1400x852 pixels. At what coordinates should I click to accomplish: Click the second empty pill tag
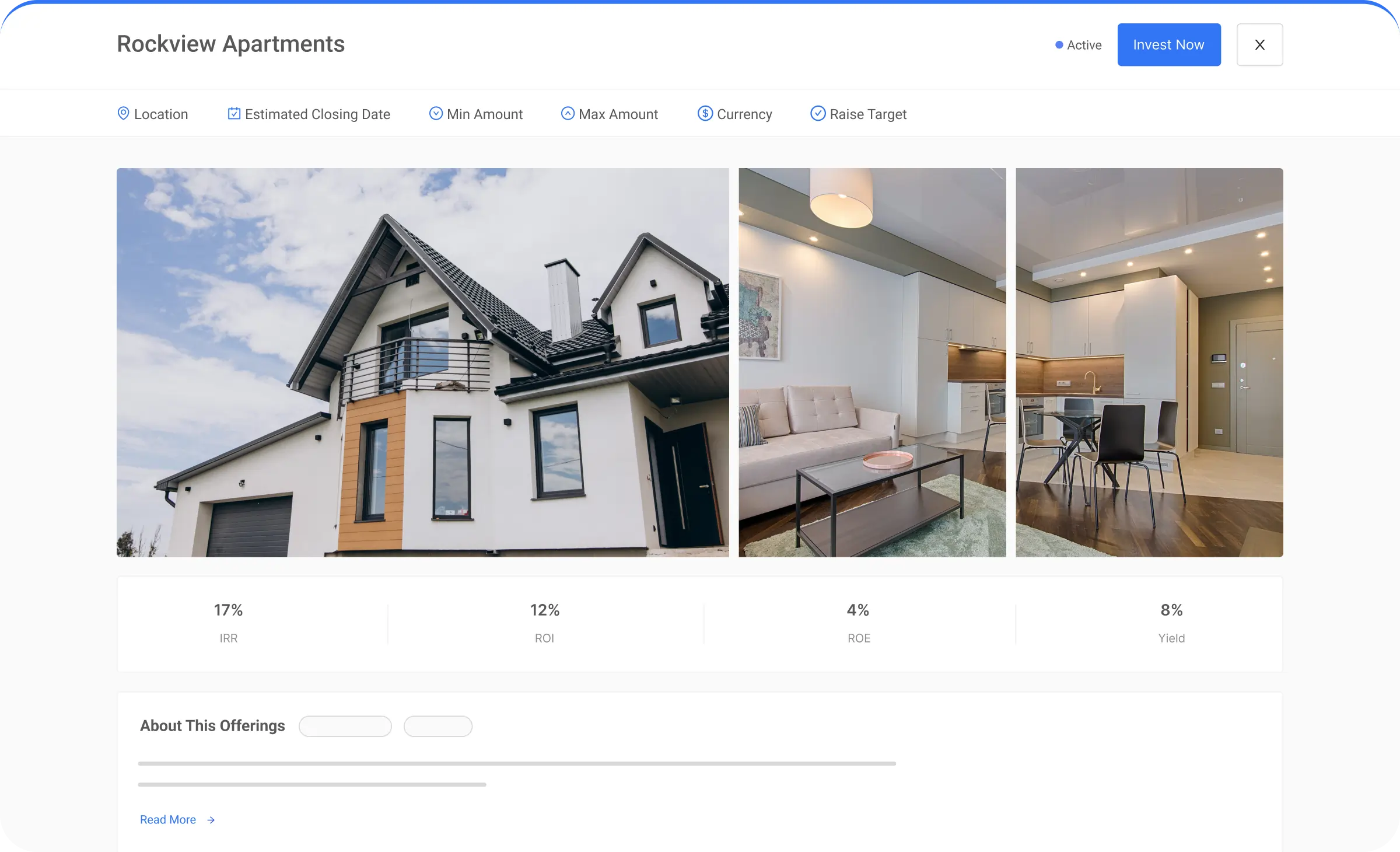click(437, 726)
